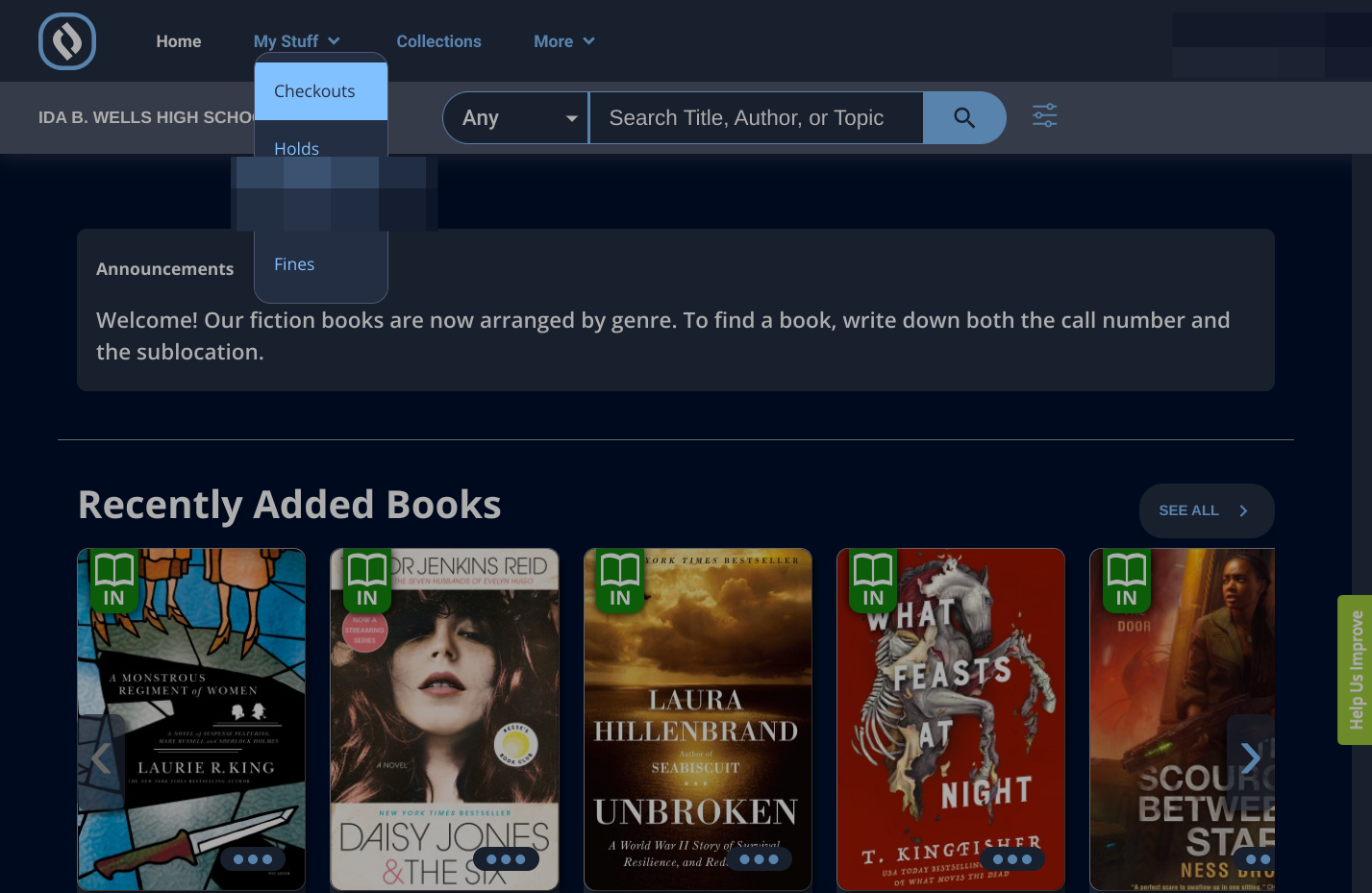Open What Feasts at Night cover
Viewport: 1372px width, 893px height.
coord(951,719)
